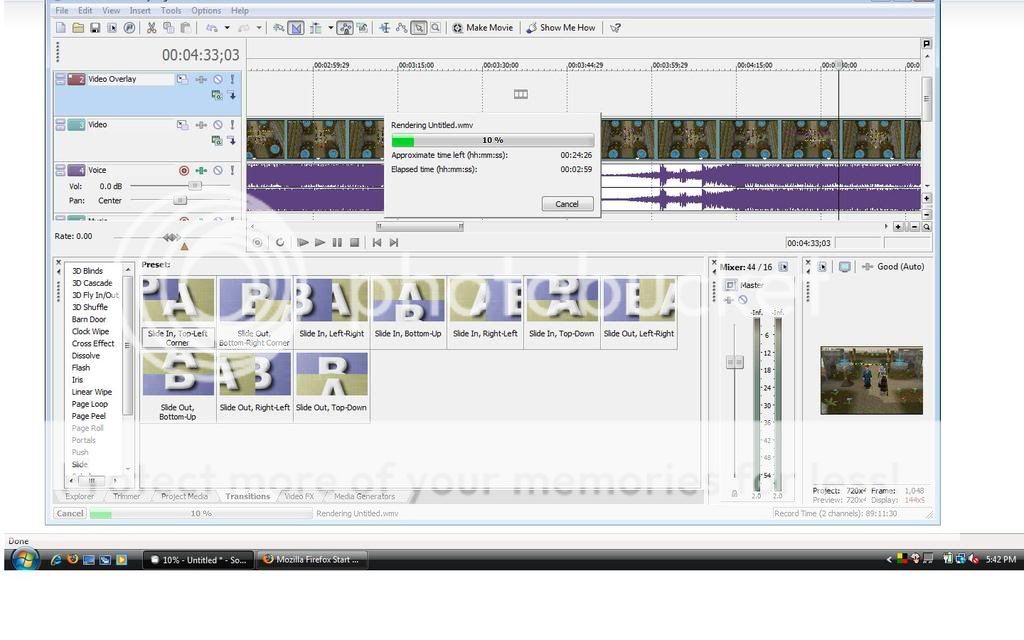The height and width of the screenshot is (640, 1024).
Task: Switch to the Video FX tab
Action: (299, 496)
